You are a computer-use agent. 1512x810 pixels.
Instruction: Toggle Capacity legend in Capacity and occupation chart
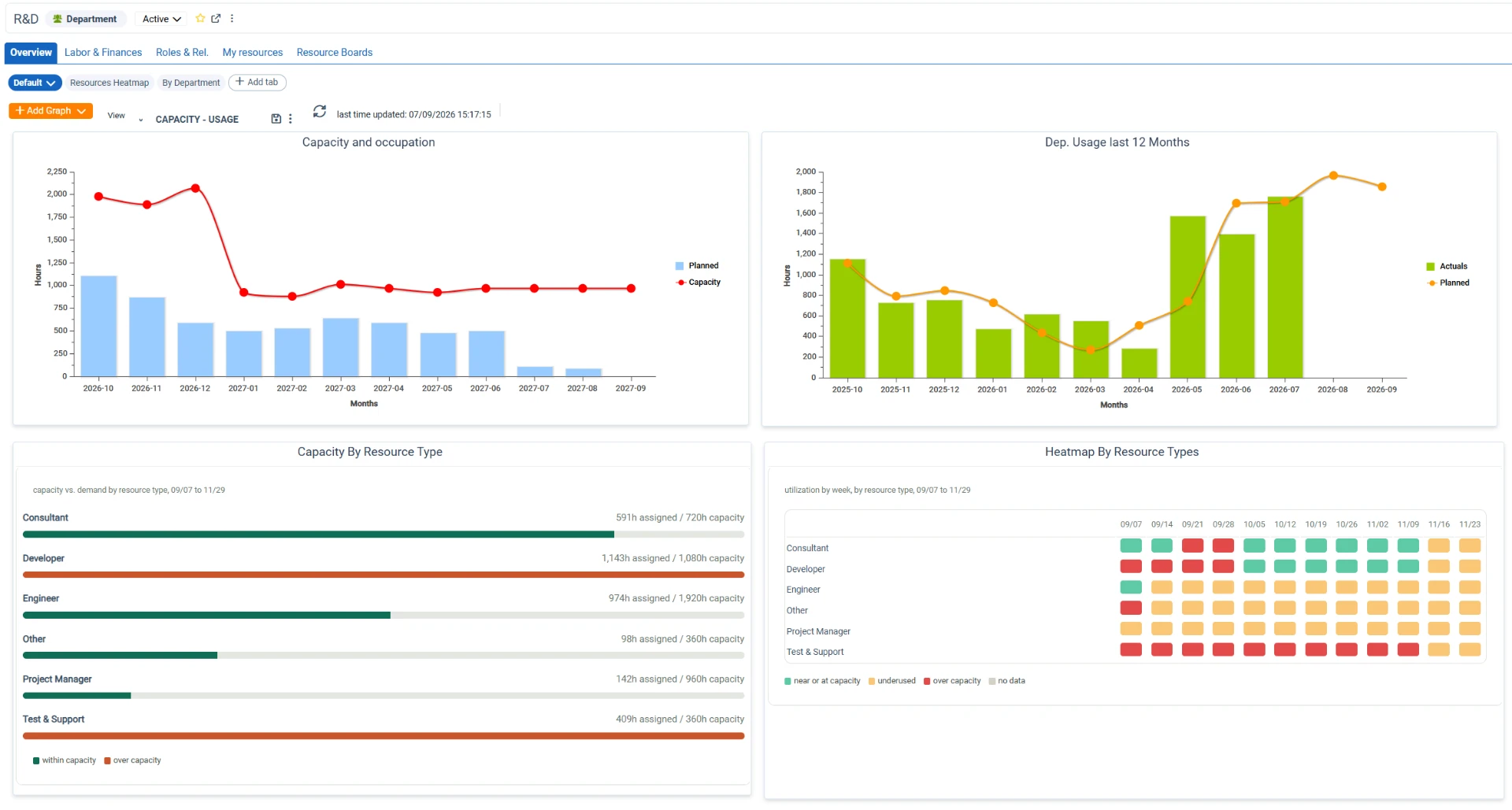(699, 283)
